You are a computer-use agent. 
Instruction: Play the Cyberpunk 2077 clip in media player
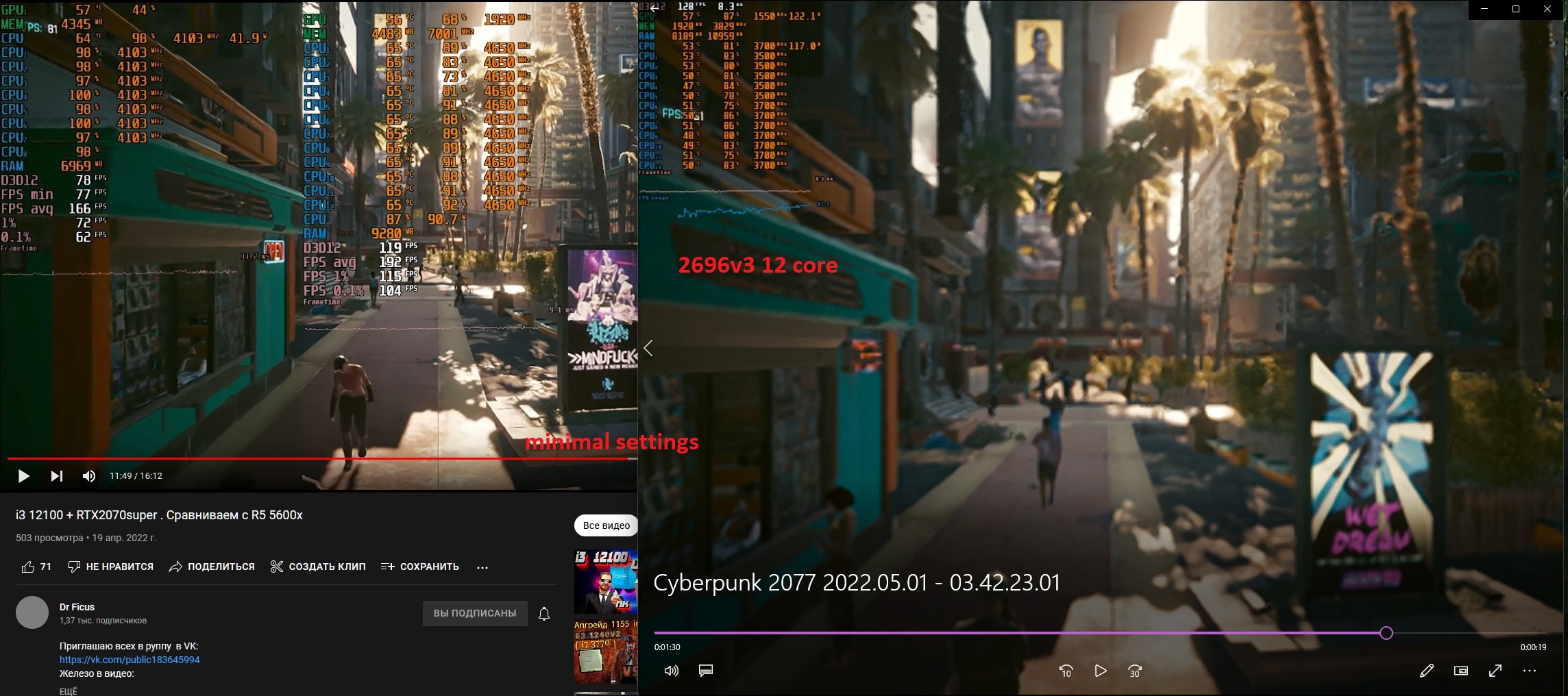click(x=1101, y=671)
